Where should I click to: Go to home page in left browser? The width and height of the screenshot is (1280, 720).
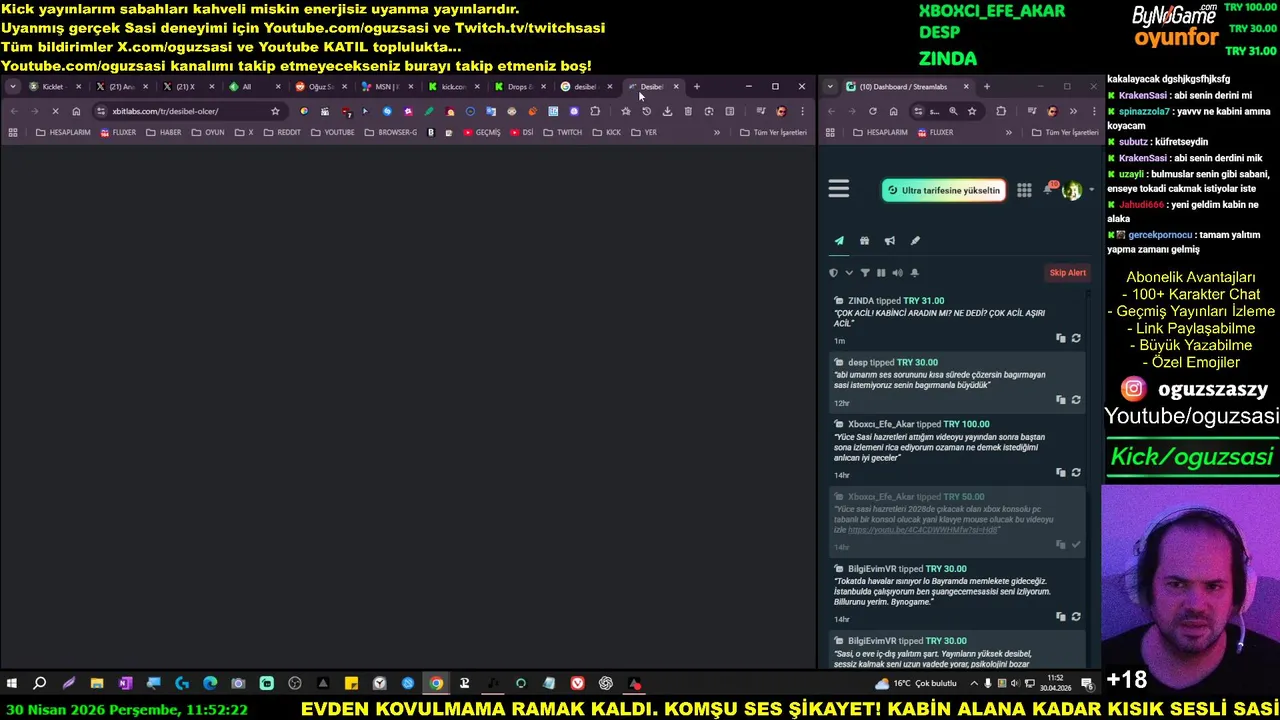point(76,111)
